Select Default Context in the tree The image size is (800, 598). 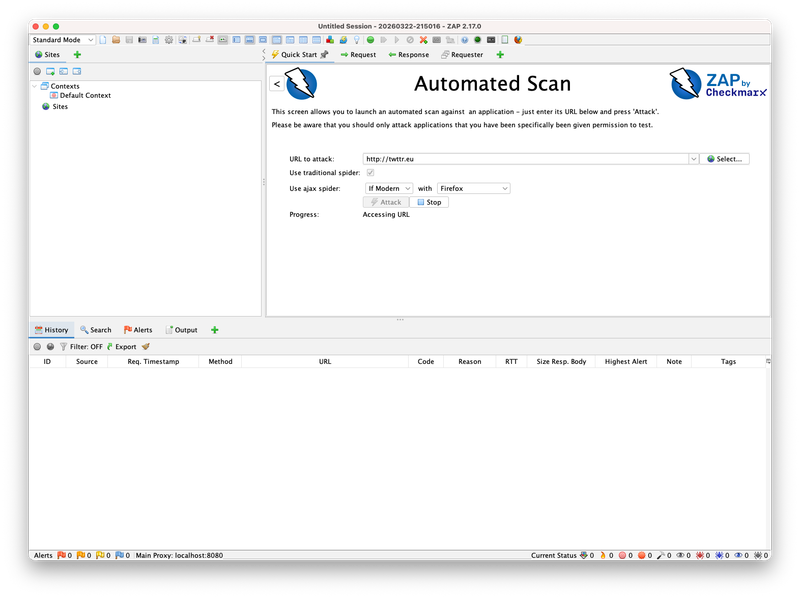(84, 96)
